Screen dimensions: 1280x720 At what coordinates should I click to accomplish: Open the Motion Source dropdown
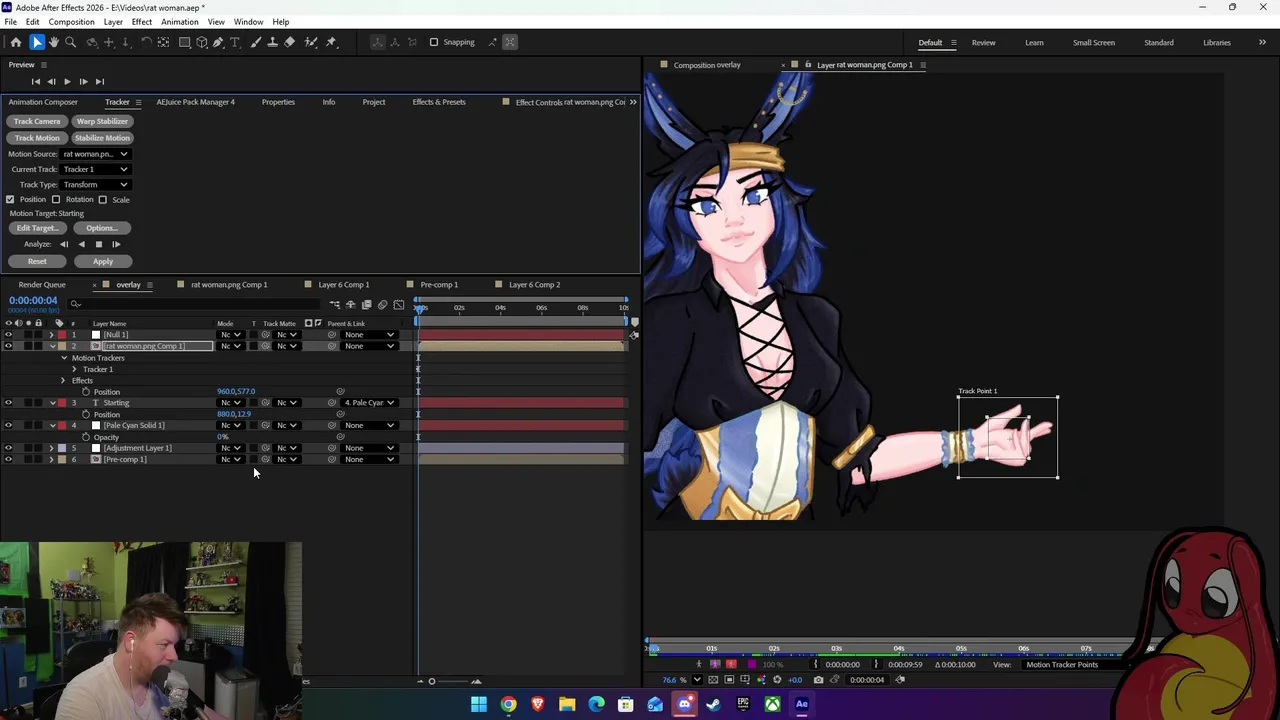point(96,154)
